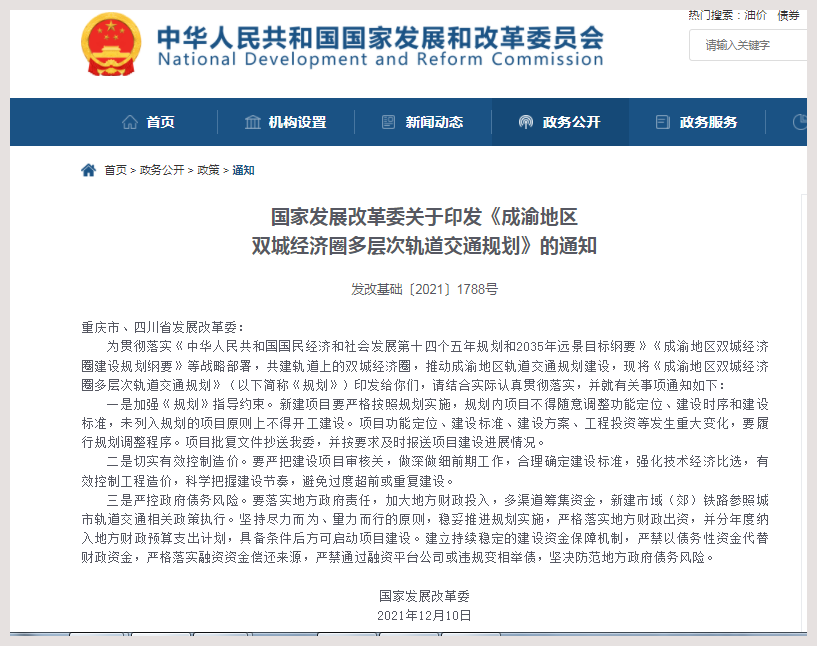Click the 政策 breadcrumb link
Viewport: 817px width, 646px height.
(x=208, y=170)
